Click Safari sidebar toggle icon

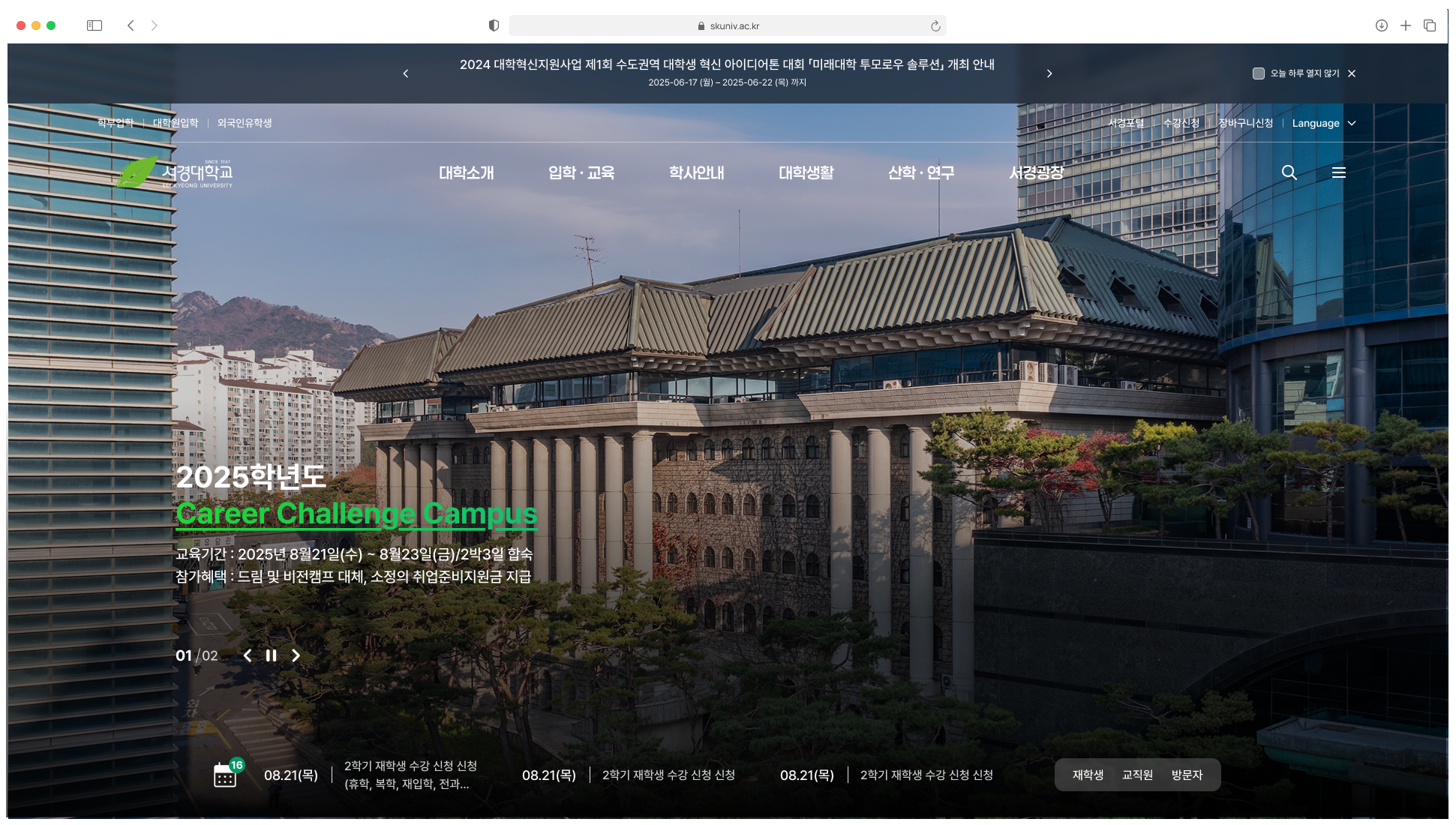pyautogui.click(x=95, y=25)
